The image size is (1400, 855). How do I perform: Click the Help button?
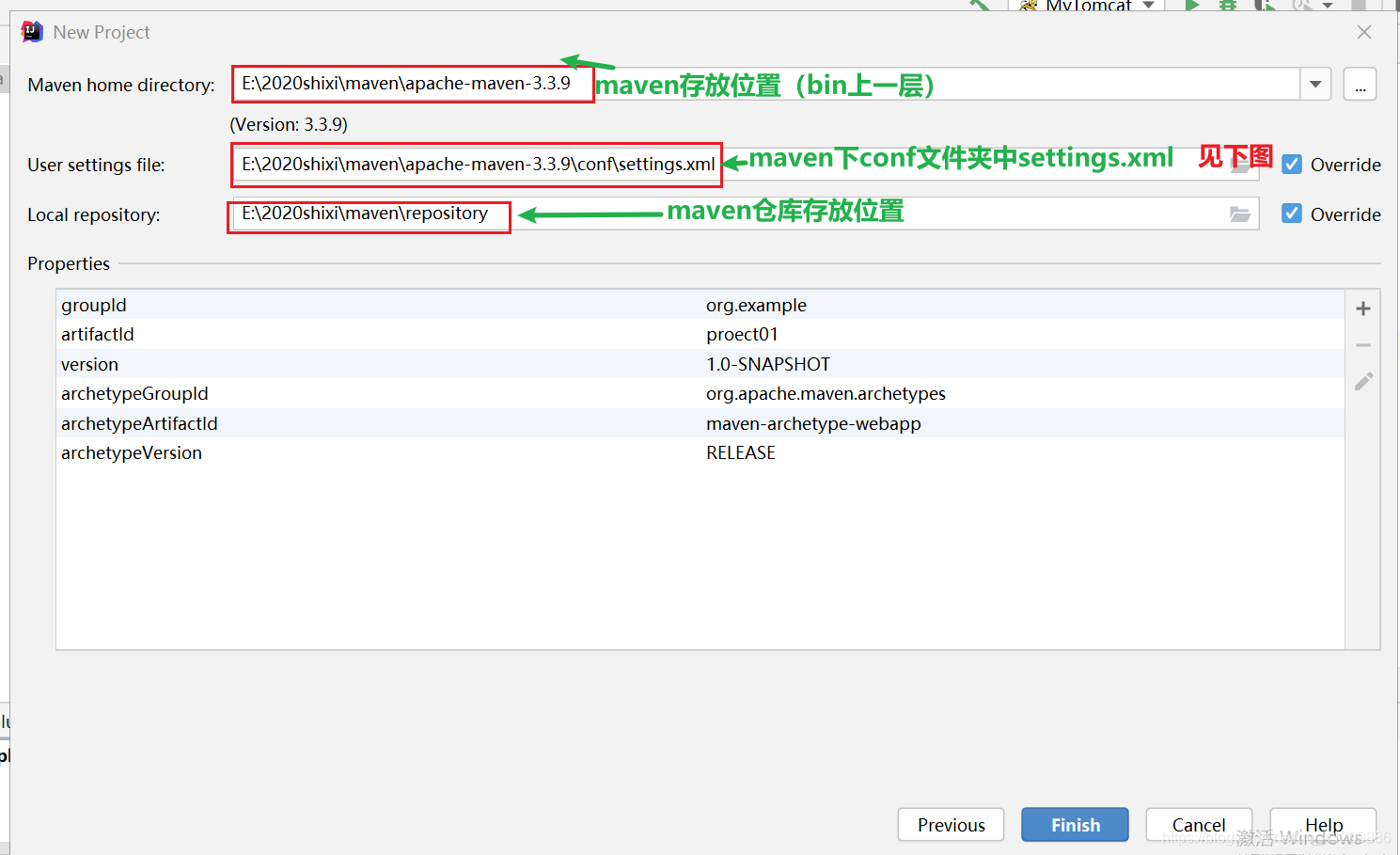point(1323,825)
